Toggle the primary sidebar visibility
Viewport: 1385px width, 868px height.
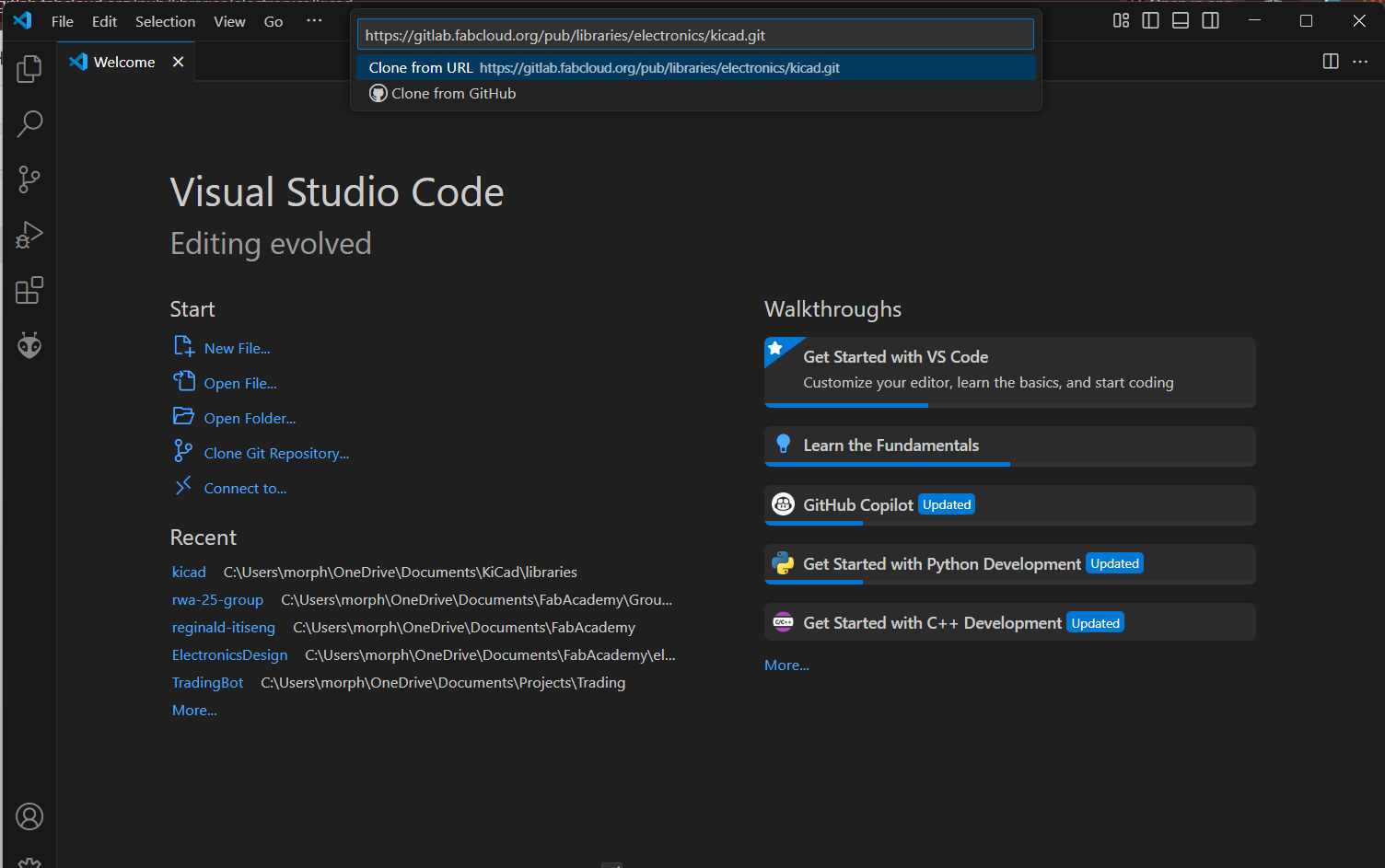coord(1150,20)
